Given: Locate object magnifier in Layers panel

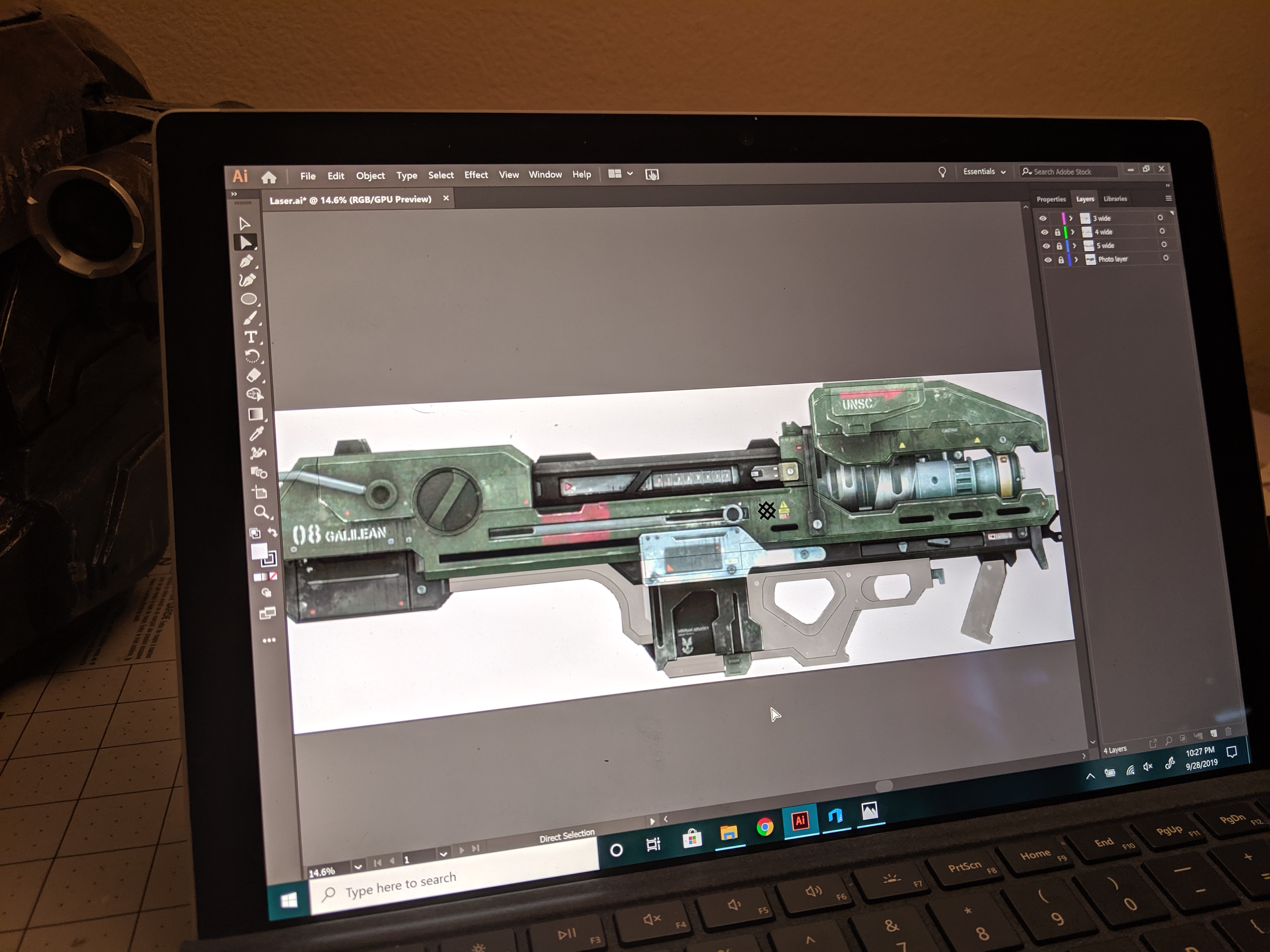Looking at the screenshot, I should pos(1168,741).
